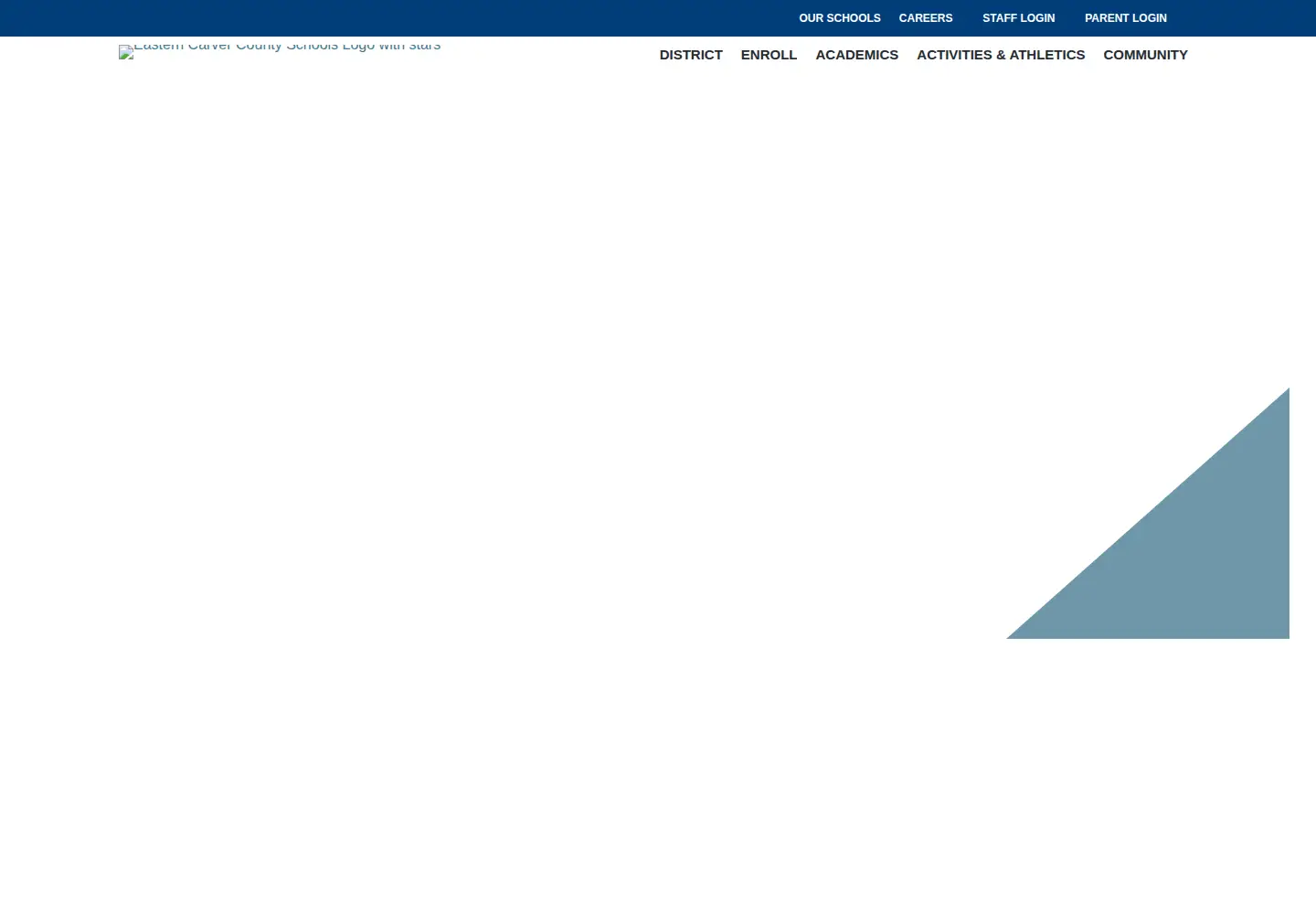The width and height of the screenshot is (1316, 914).
Task: Open the Our Schools link
Action: pyautogui.click(x=839, y=18)
